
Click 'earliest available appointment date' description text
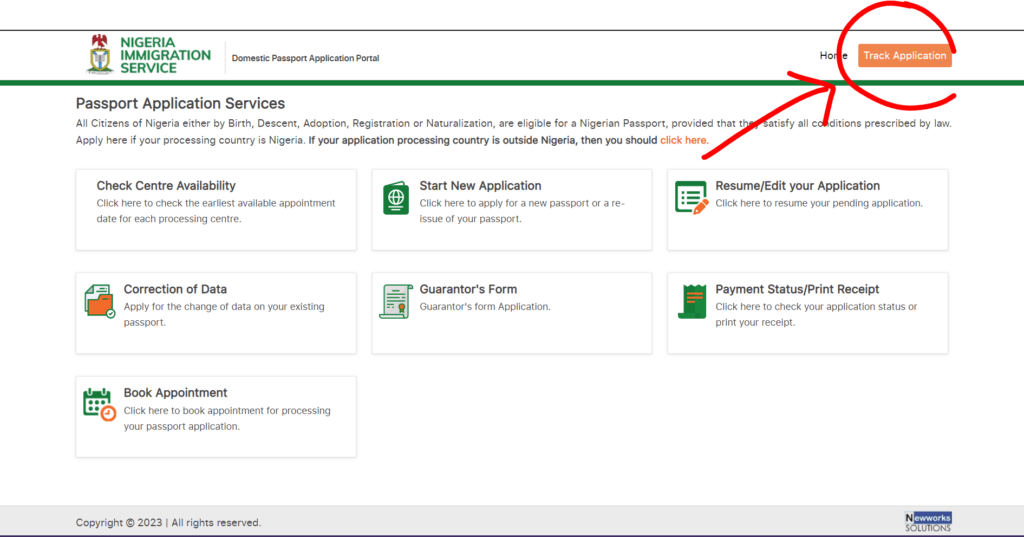pyautogui.click(x=216, y=211)
